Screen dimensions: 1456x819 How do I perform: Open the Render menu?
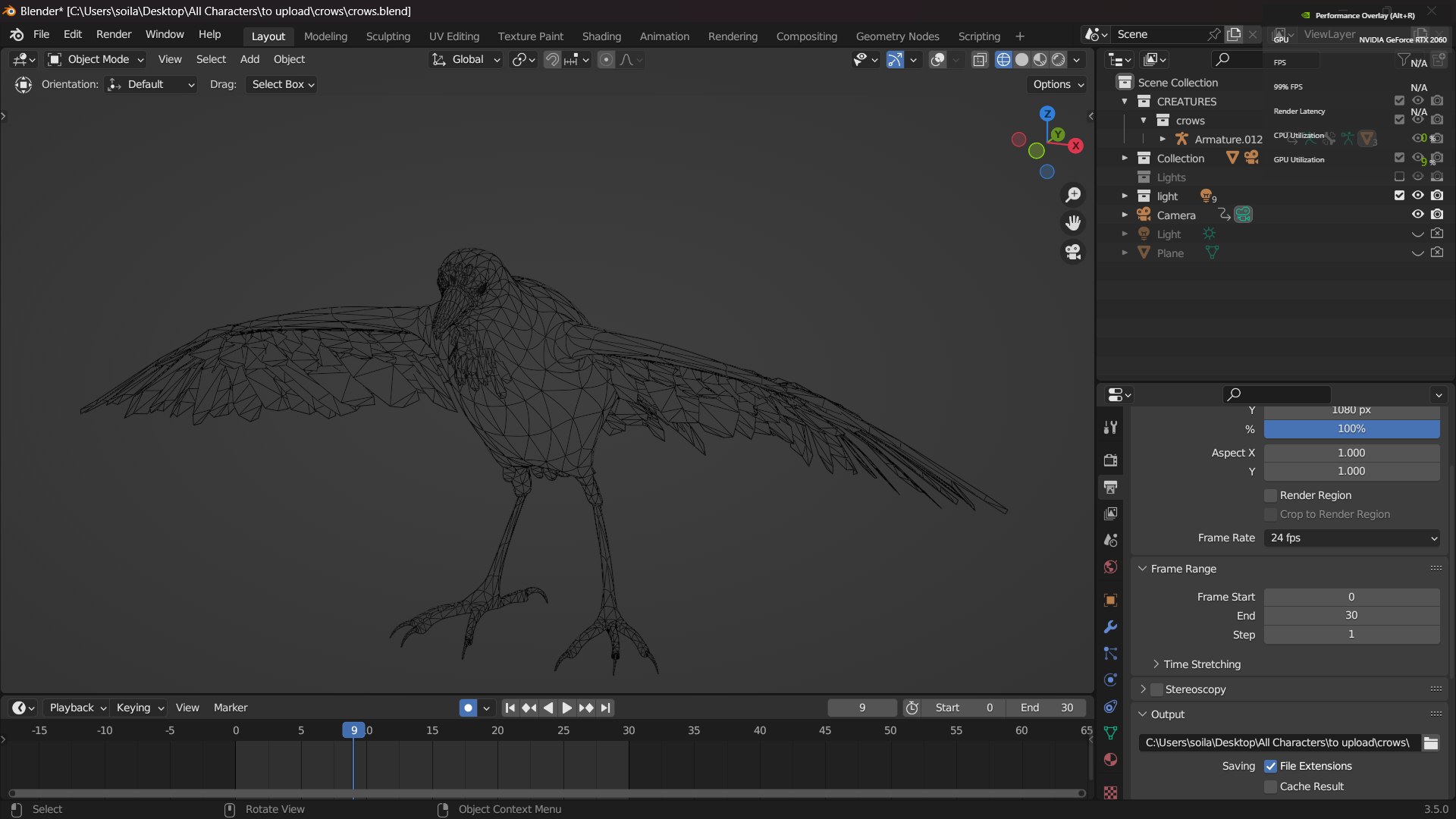coord(114,35)
